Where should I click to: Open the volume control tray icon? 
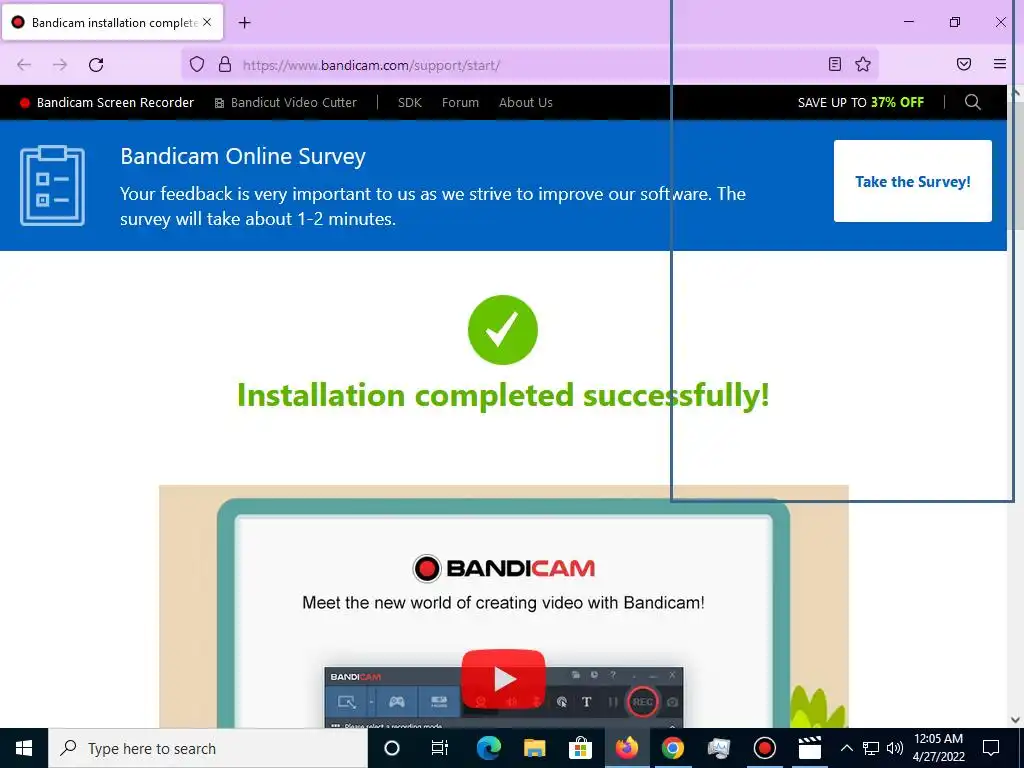tap(895, 748)
